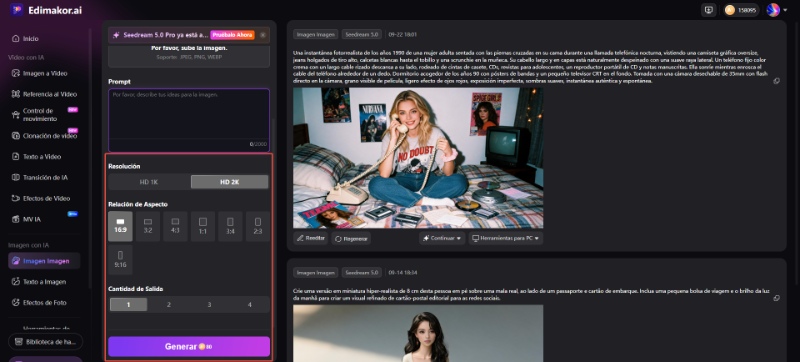The image size is (800, 362).
Task: Close the Seedream 5.0 Pro banner
Action: (263, 35)
